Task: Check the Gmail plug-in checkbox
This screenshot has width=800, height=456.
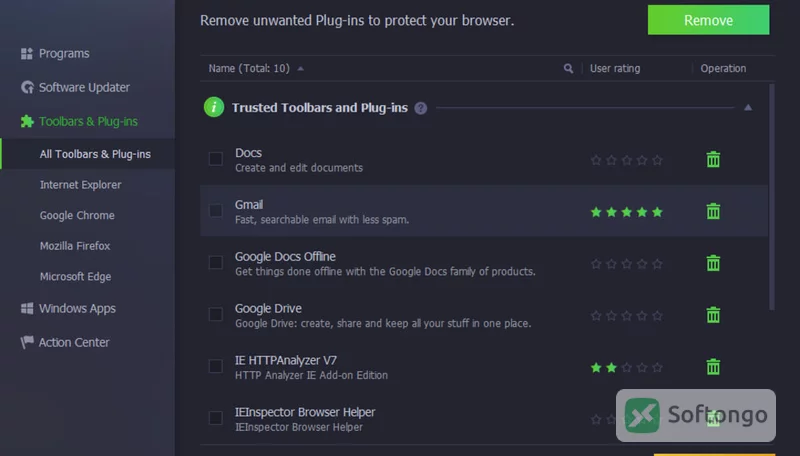Action: click(x=216, y=211)
